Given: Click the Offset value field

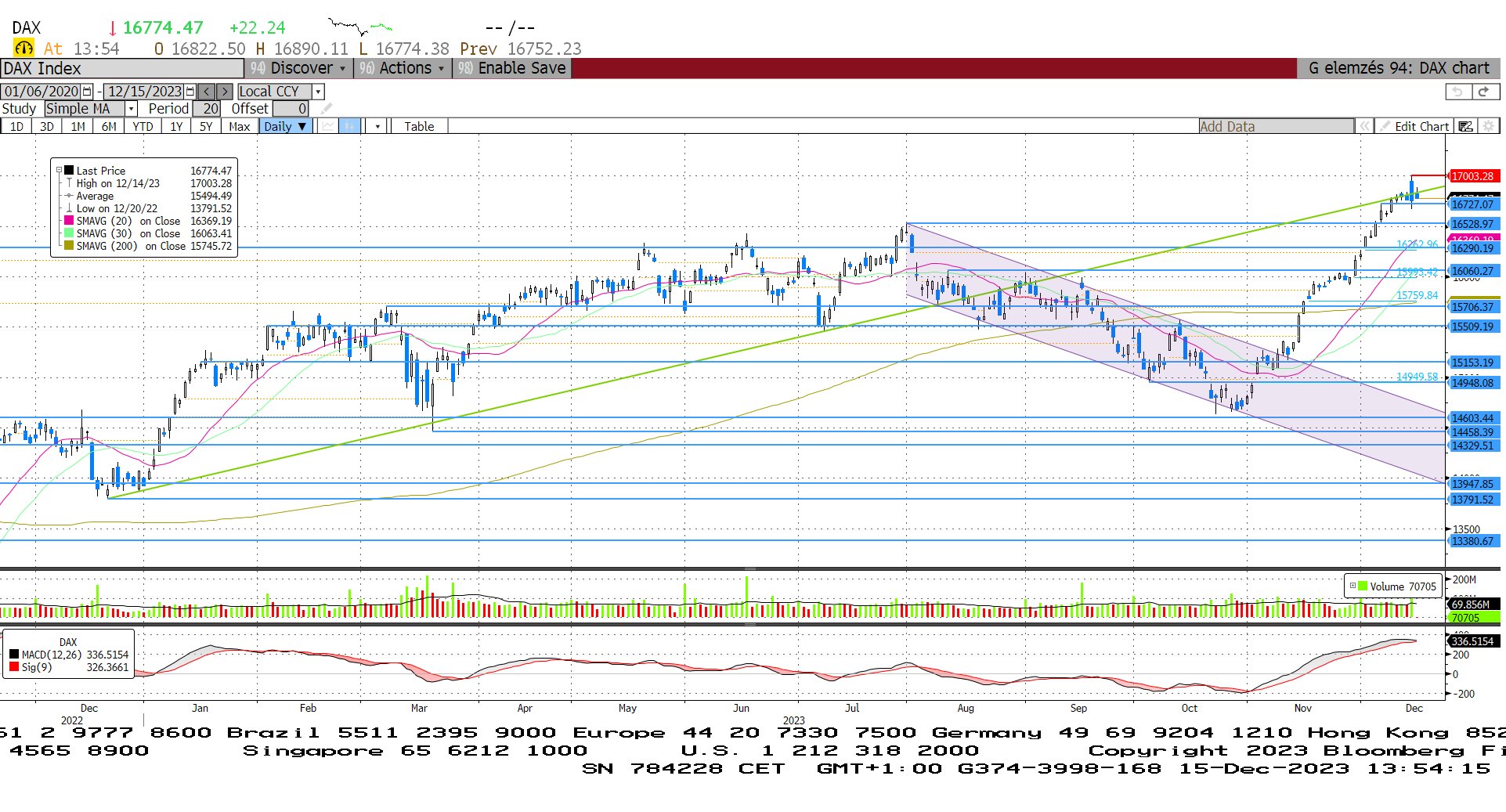Looking at the screenshot, I should tap(291, 109).
